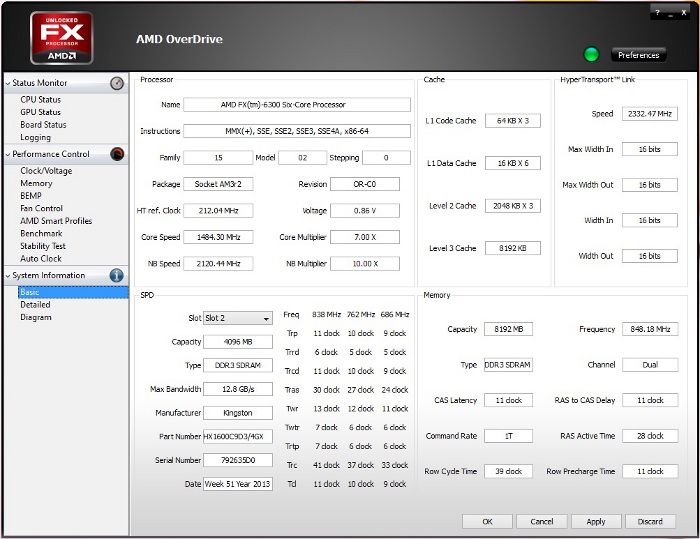
Task: Click the NB Speed value field
Action: [x=218, y=263]
